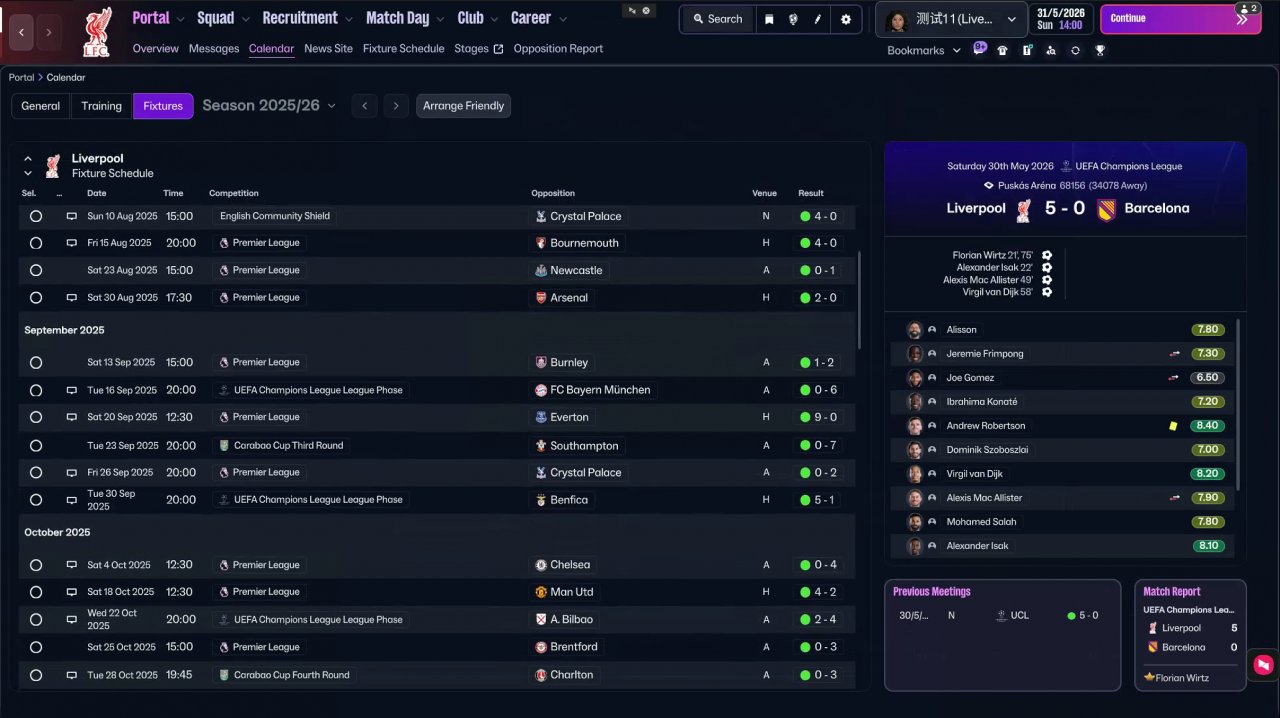Click the circular refresh shortcut icon

(1075, 50)
